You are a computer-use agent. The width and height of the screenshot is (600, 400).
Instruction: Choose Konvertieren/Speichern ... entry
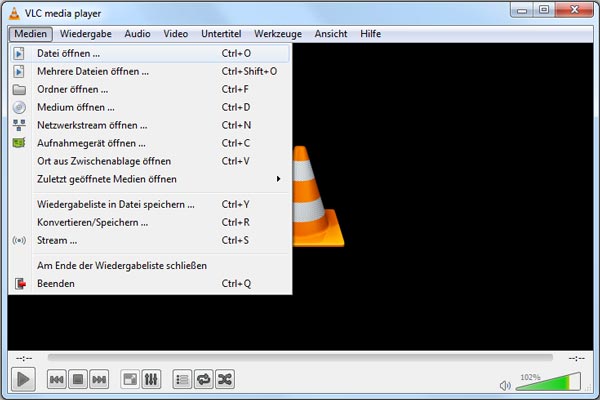click(x=150, y=222)
